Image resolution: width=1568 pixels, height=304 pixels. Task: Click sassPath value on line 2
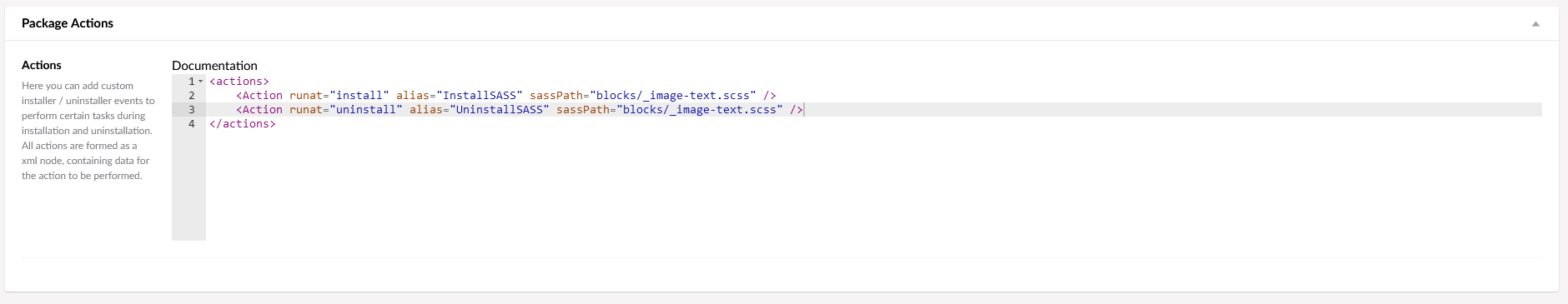[x=673, y=96]
